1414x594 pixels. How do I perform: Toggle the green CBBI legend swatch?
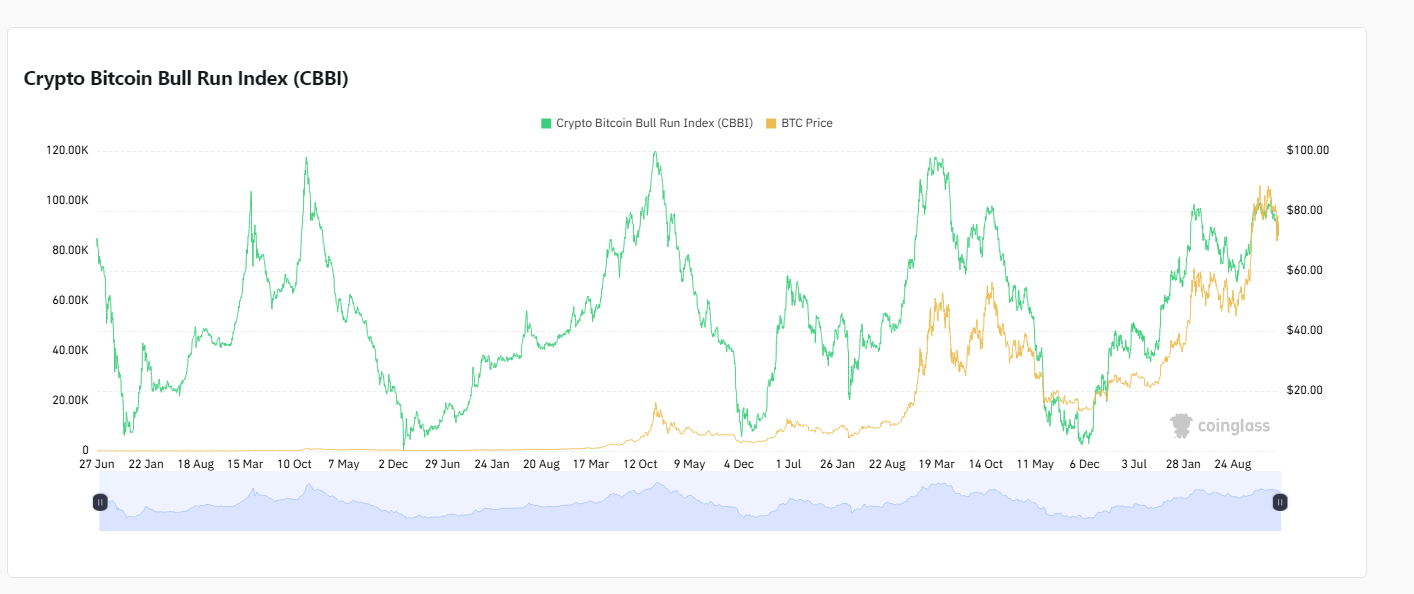[x=546, y=124]
